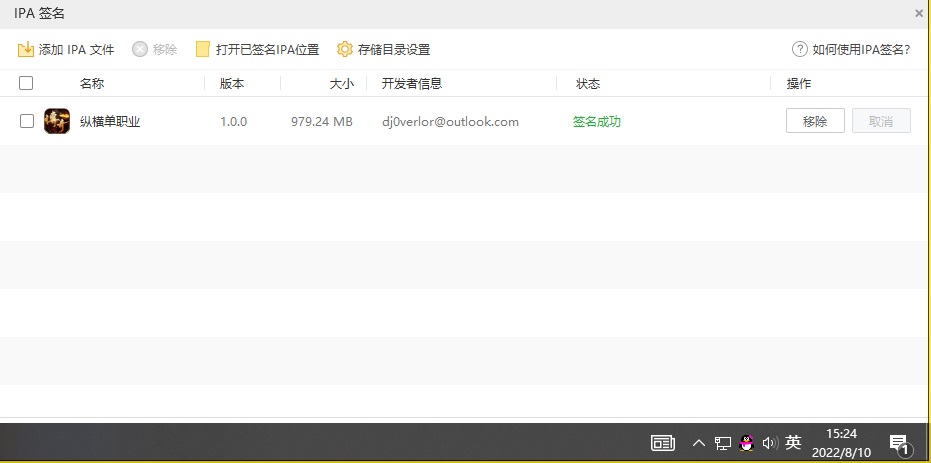Open the notification center icon

(x=900, y=444)
